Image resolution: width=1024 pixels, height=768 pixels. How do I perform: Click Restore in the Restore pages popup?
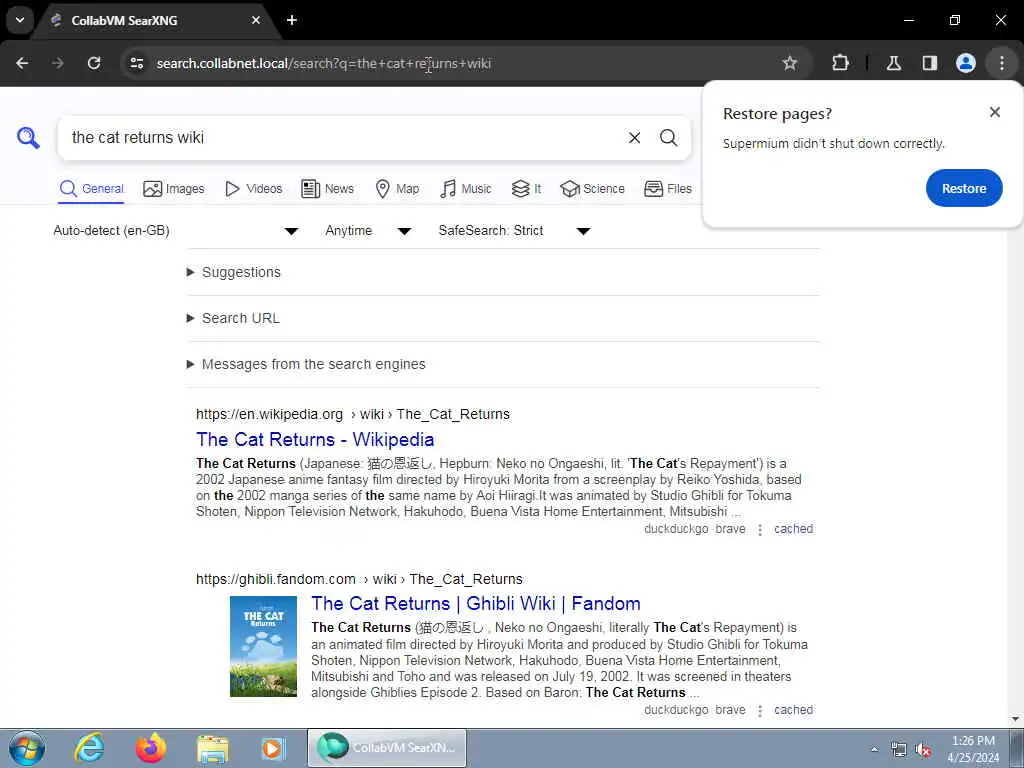(964, 188)
